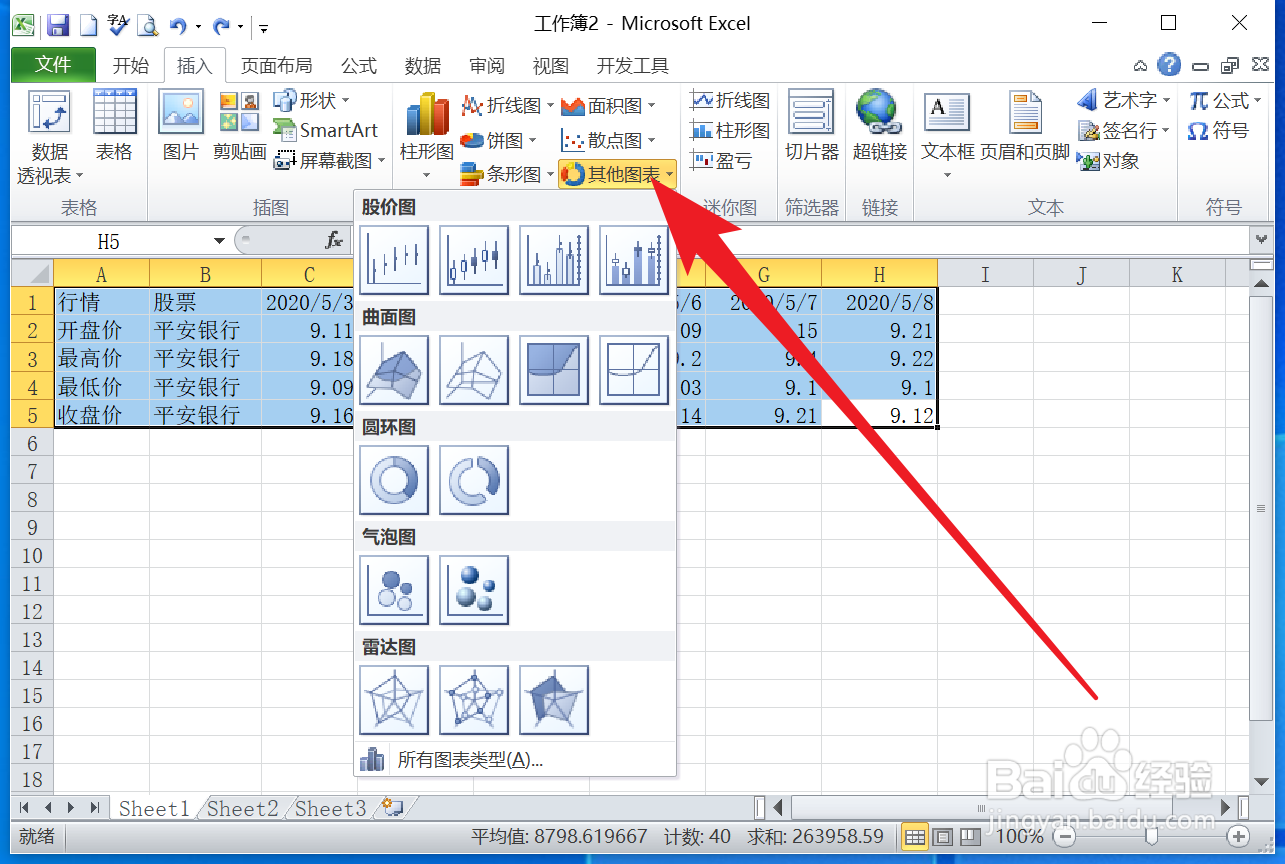Click cell H5 containing 9.12

tap(879, 415)
